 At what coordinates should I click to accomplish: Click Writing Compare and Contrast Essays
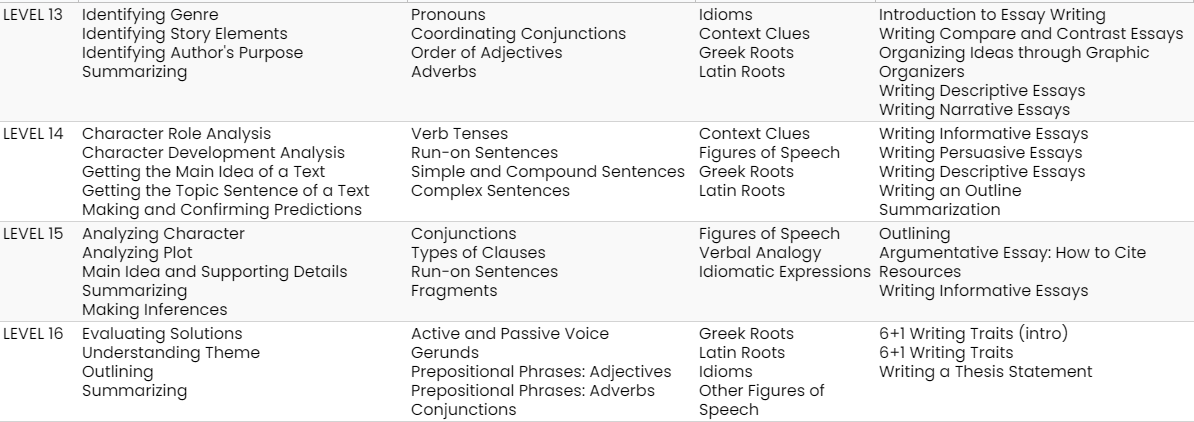pos(1030,34)
